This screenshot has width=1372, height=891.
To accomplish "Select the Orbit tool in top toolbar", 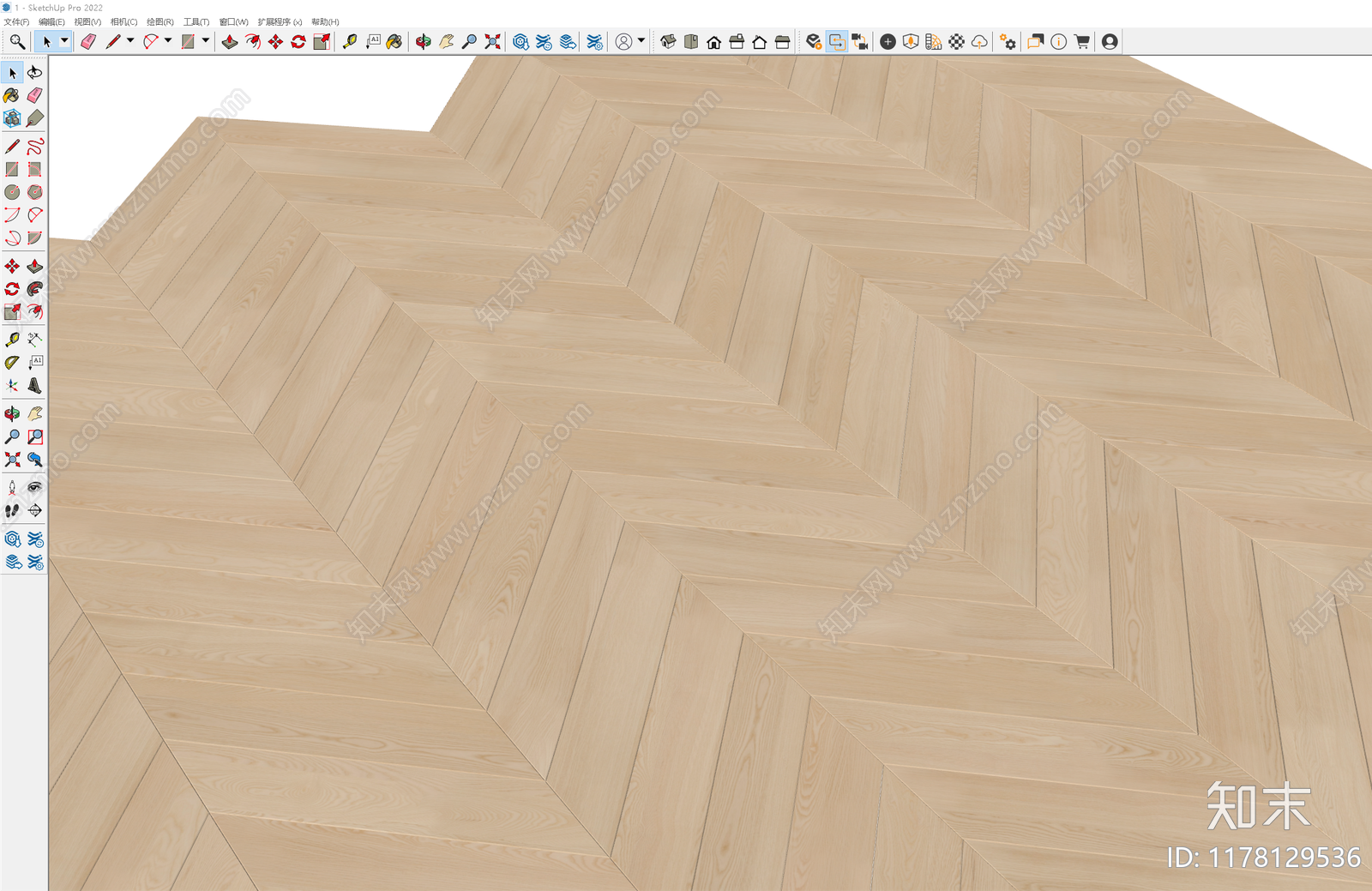I will 424,41.
